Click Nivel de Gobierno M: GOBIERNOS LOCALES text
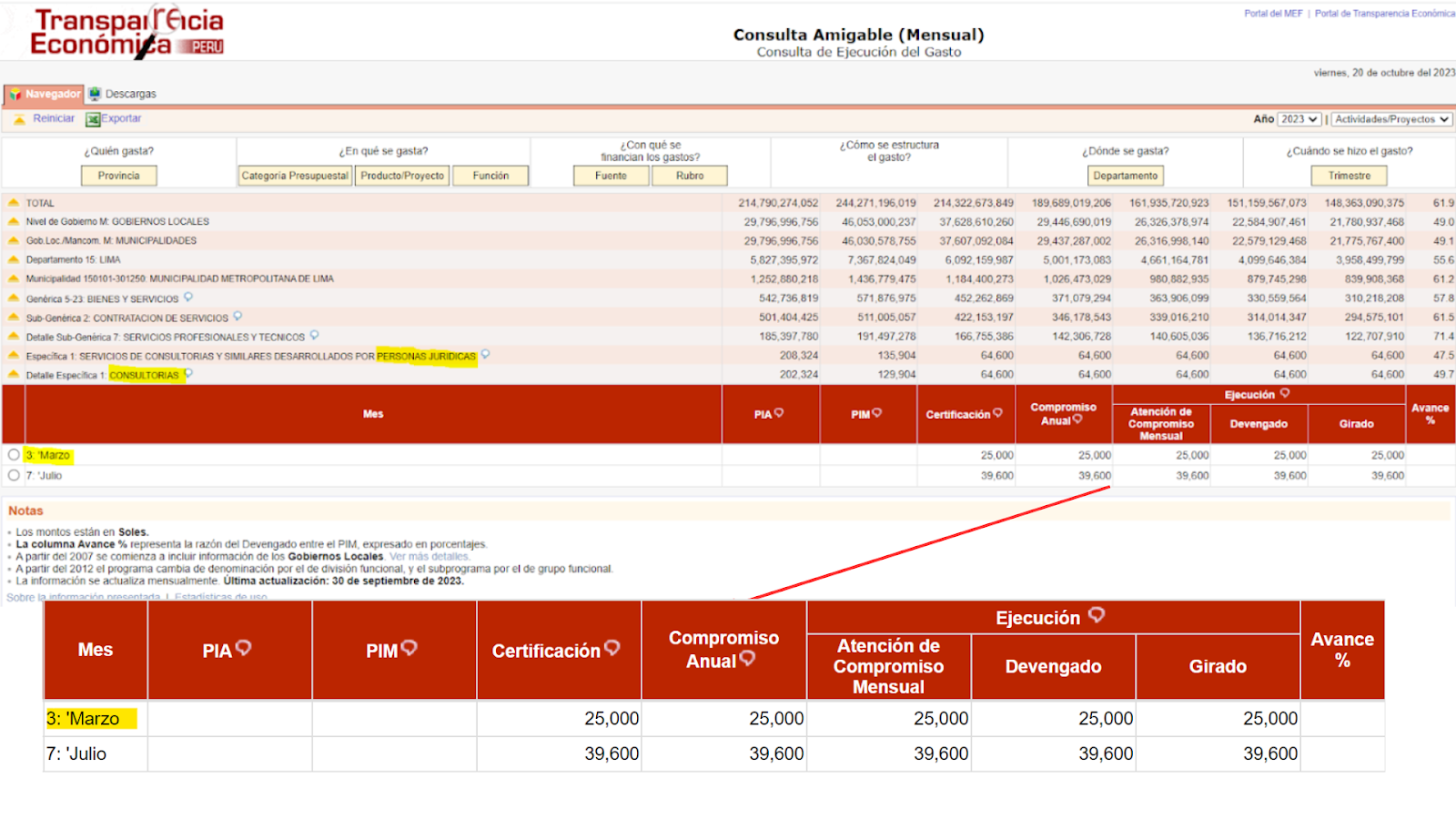Image resolution: width=1456 pixels, height=819 pixels. (117, 221)
